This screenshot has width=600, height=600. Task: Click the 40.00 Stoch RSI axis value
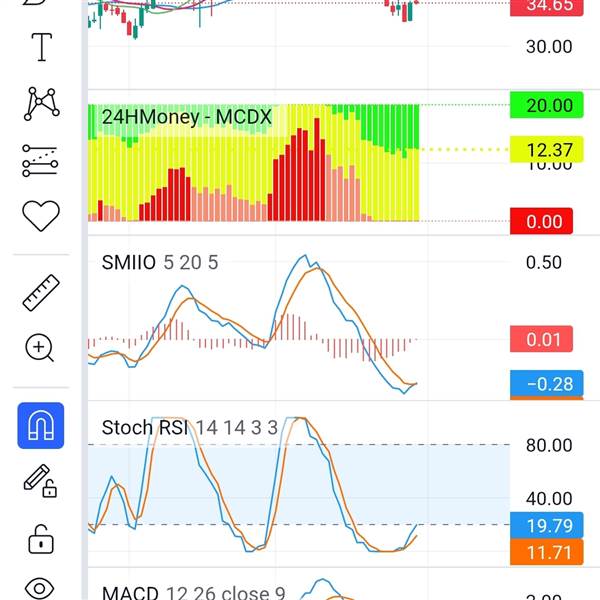pos(549,499)
